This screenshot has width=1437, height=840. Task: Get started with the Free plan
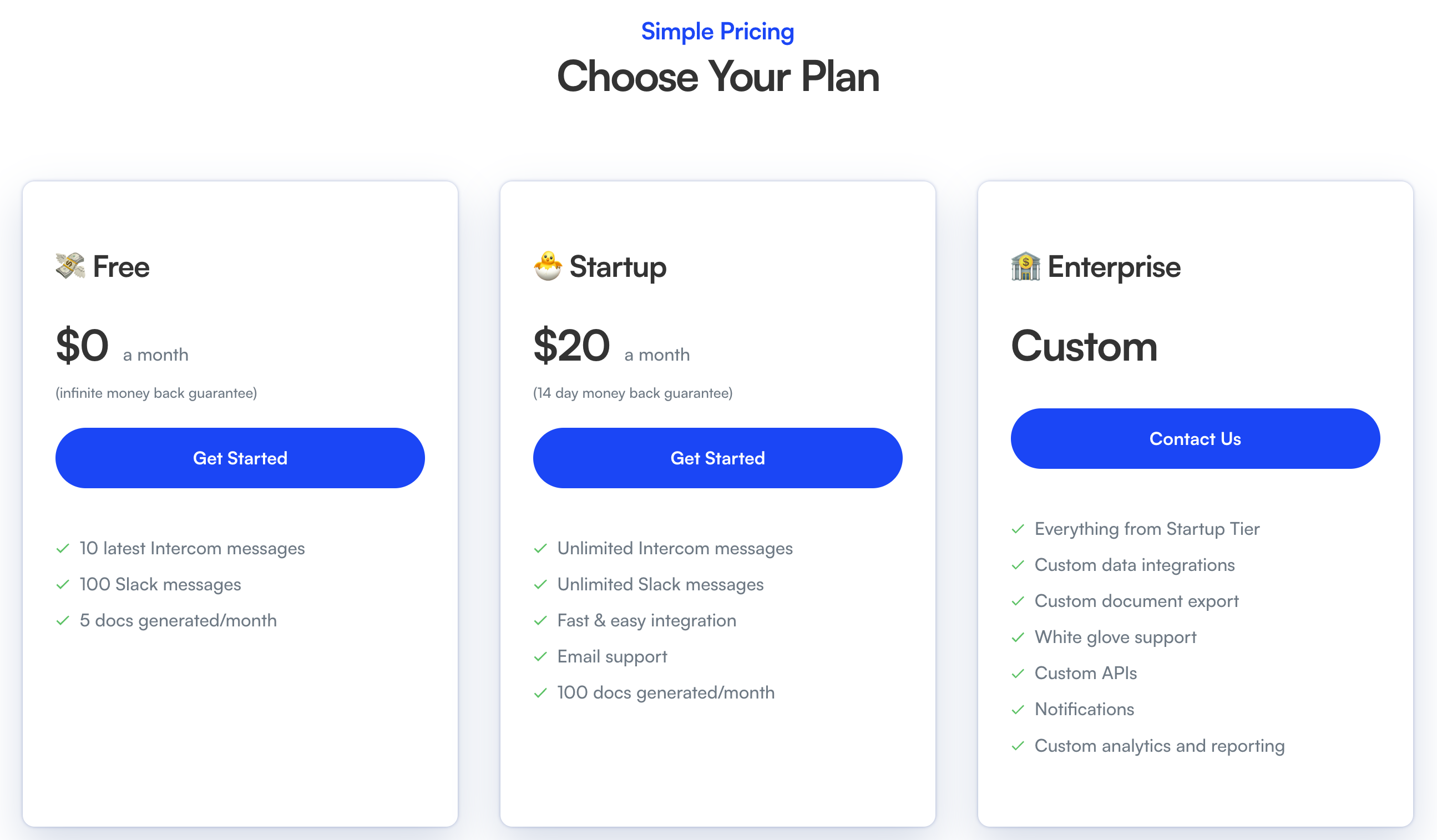point(240,458)
